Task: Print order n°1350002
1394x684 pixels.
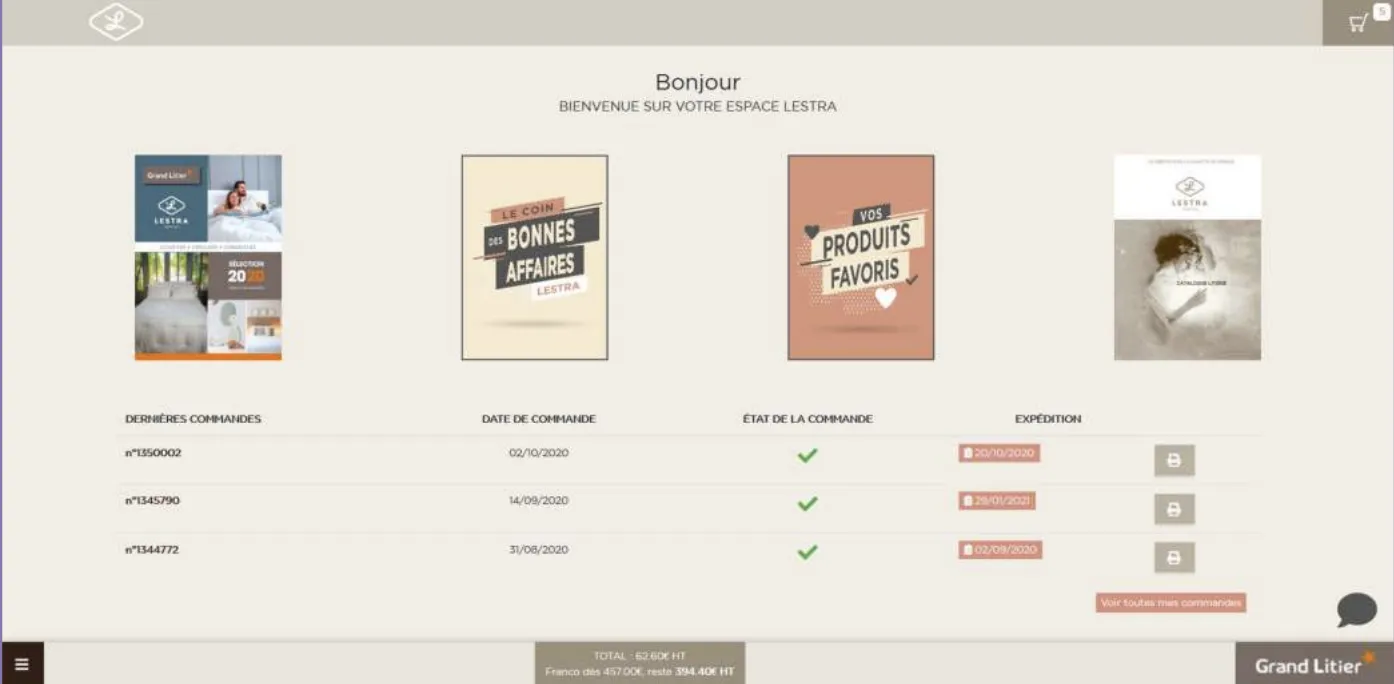Action: (1174, 461)
